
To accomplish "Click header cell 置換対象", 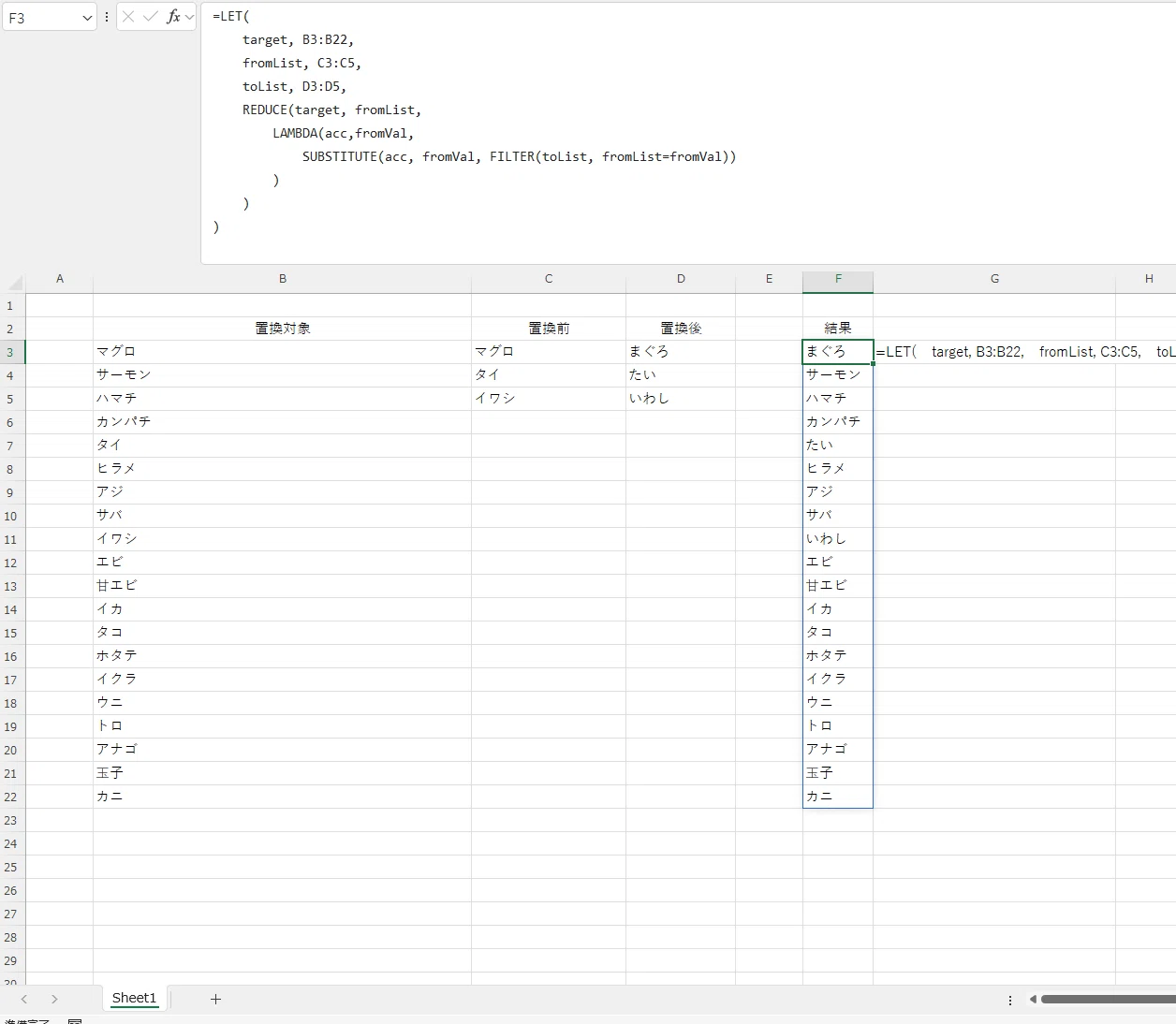I will point(283,329).
